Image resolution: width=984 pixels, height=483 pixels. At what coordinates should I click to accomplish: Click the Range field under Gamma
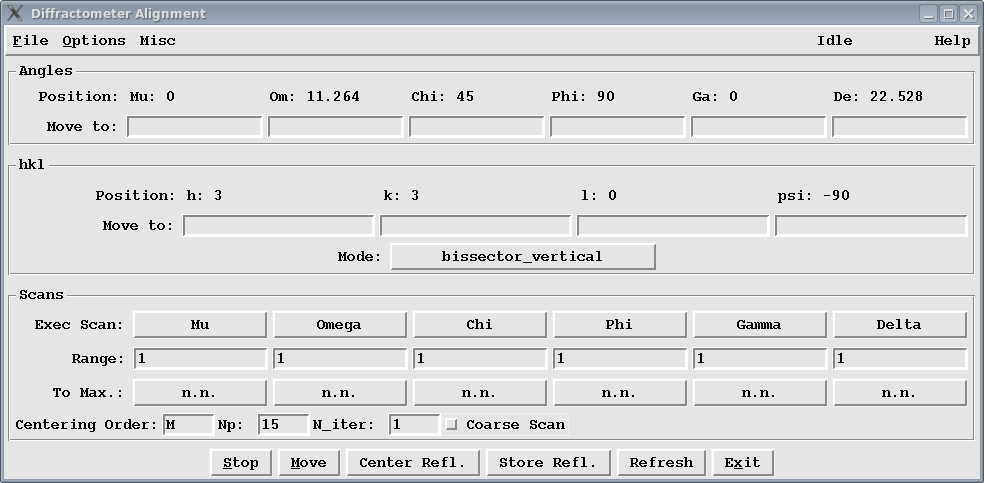click(760, 359)
